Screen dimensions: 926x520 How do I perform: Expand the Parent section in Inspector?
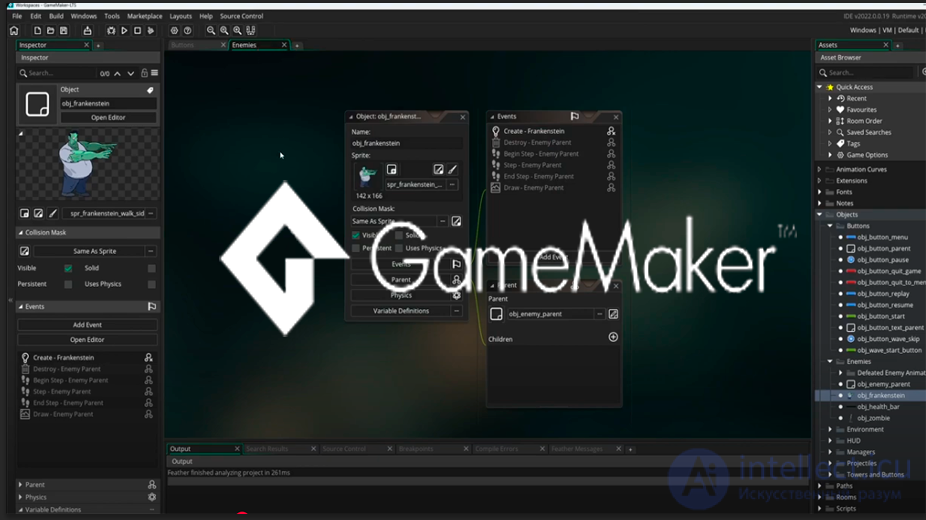click(21, 485)
